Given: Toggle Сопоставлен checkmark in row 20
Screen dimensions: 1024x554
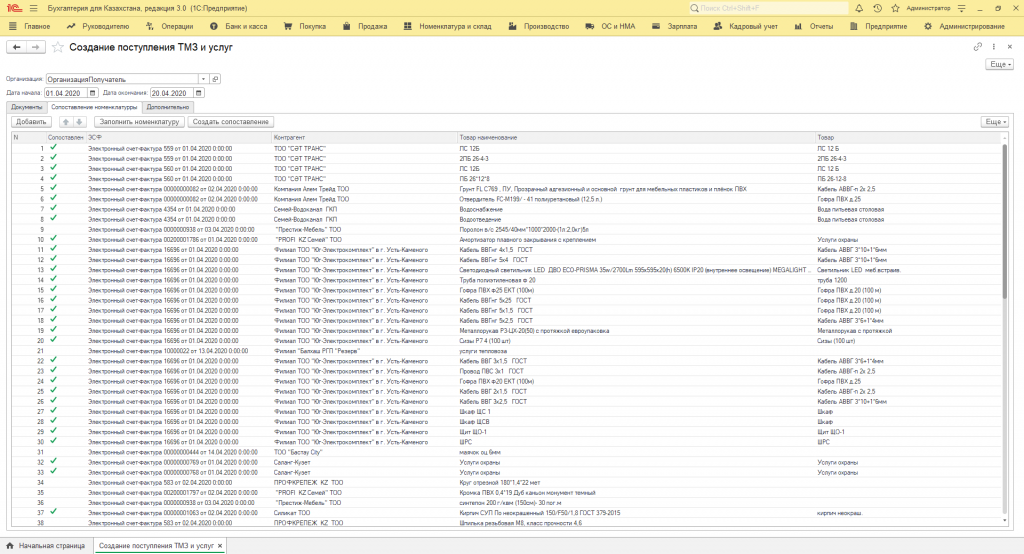Looking at the screenshot, I should [x=54, y=340].
